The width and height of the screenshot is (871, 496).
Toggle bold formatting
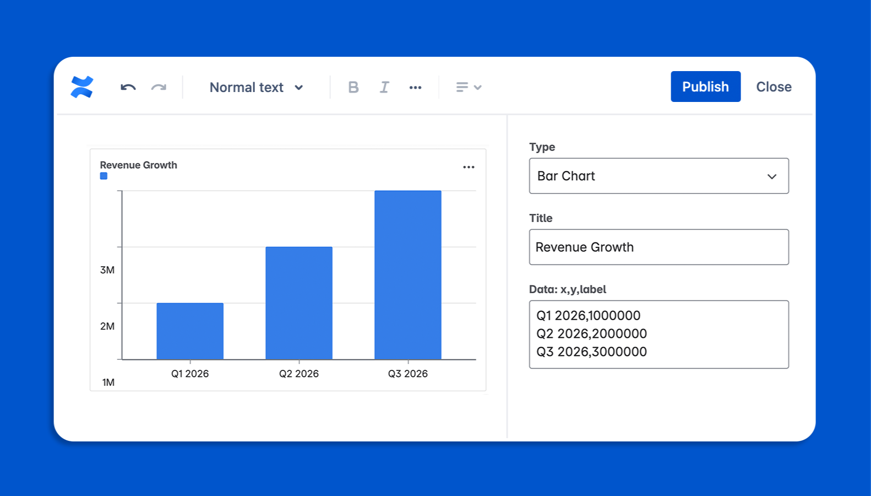point(353,87)
